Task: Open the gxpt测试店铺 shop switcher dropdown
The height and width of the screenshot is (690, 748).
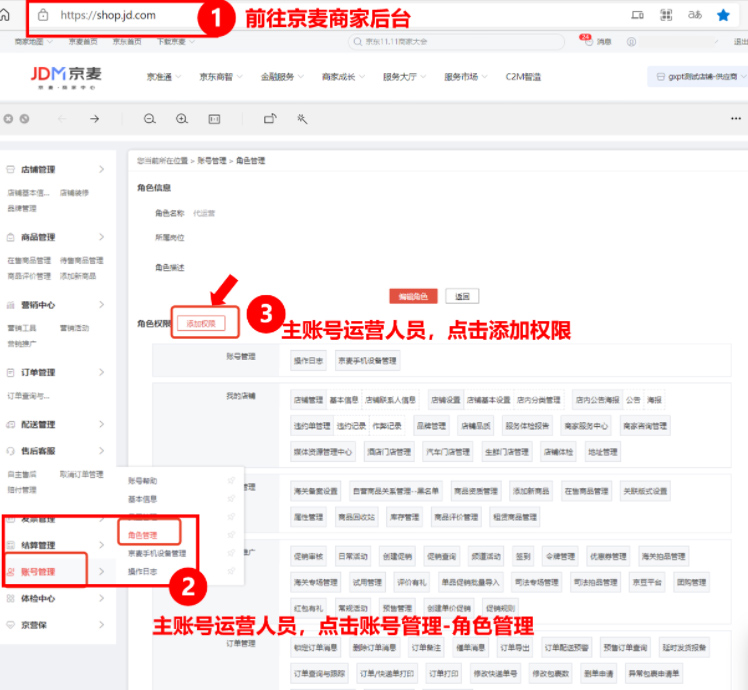Action: [x=699, y=76]
